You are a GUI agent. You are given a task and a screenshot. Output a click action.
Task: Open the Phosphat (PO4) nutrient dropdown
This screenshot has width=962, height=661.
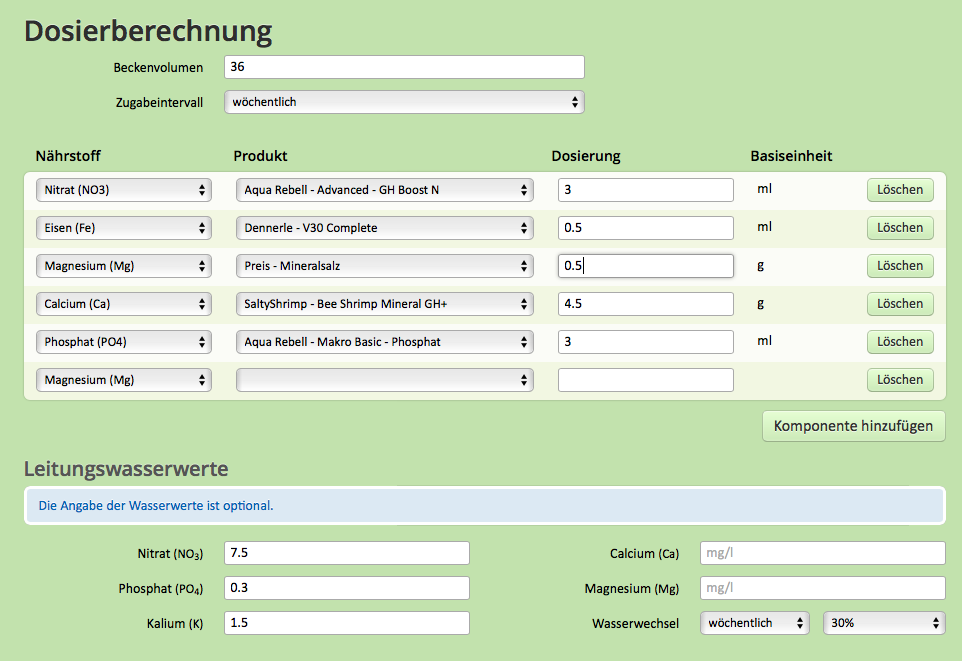124,342
